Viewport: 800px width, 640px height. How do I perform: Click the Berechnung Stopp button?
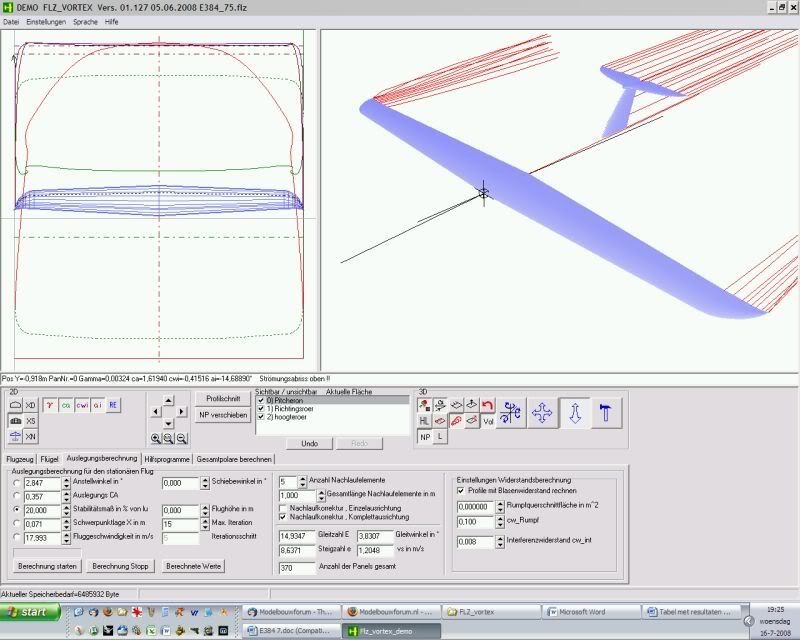120,567
